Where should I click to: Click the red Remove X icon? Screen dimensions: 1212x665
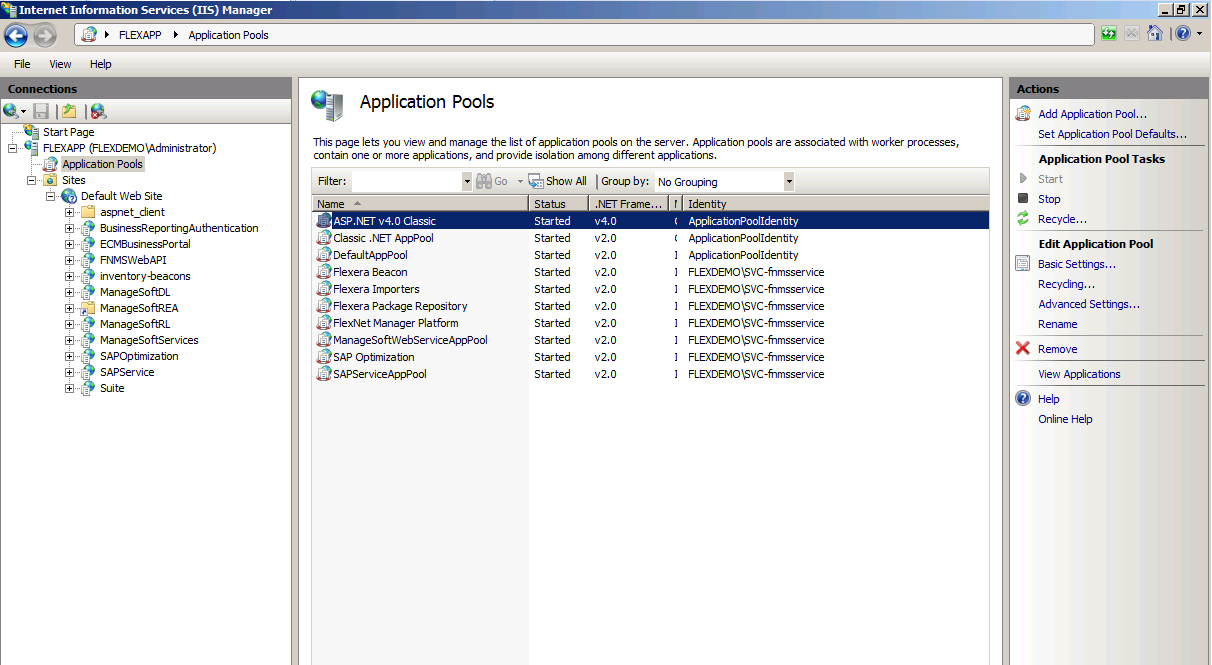click(1023, 349)
